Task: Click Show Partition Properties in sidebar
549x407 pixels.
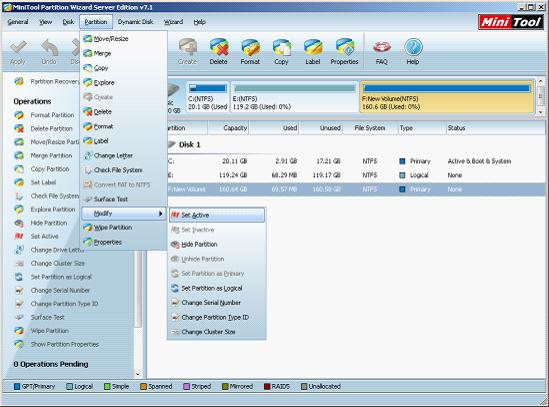Action: (x=57, y=344)
